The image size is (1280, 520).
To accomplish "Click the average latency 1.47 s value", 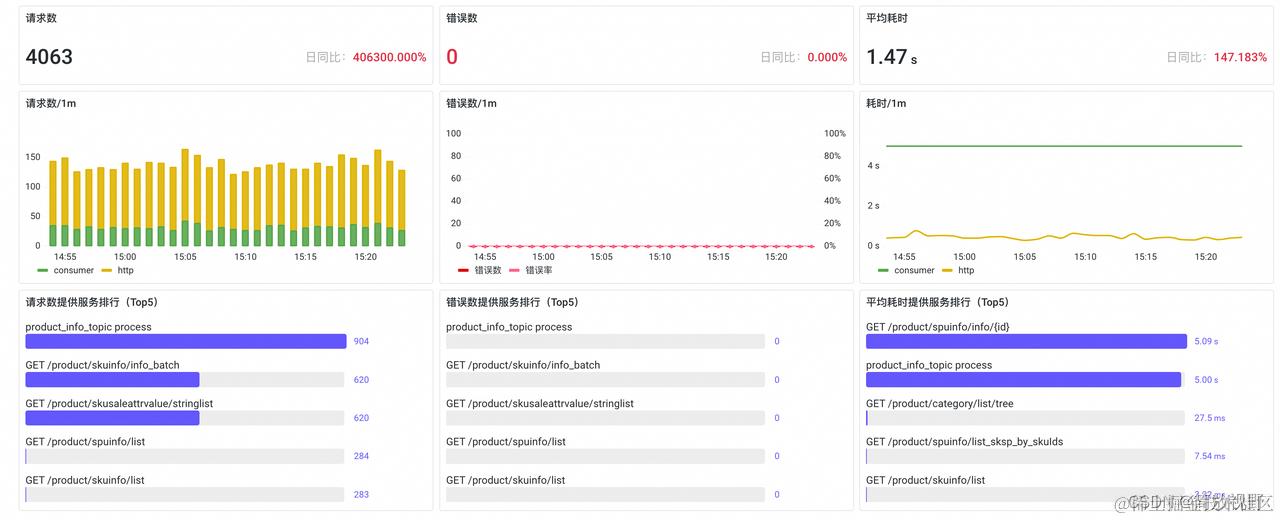I will (x=891, y=57).
